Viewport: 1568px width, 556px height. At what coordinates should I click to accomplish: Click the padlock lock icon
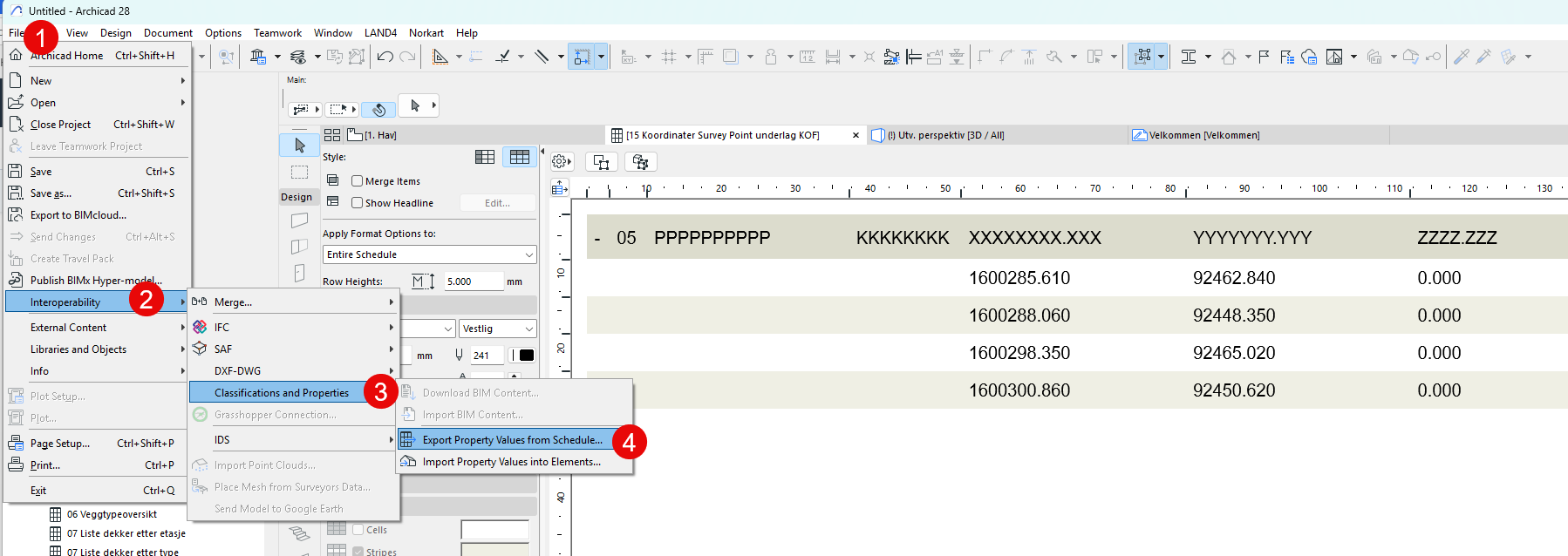771,57
